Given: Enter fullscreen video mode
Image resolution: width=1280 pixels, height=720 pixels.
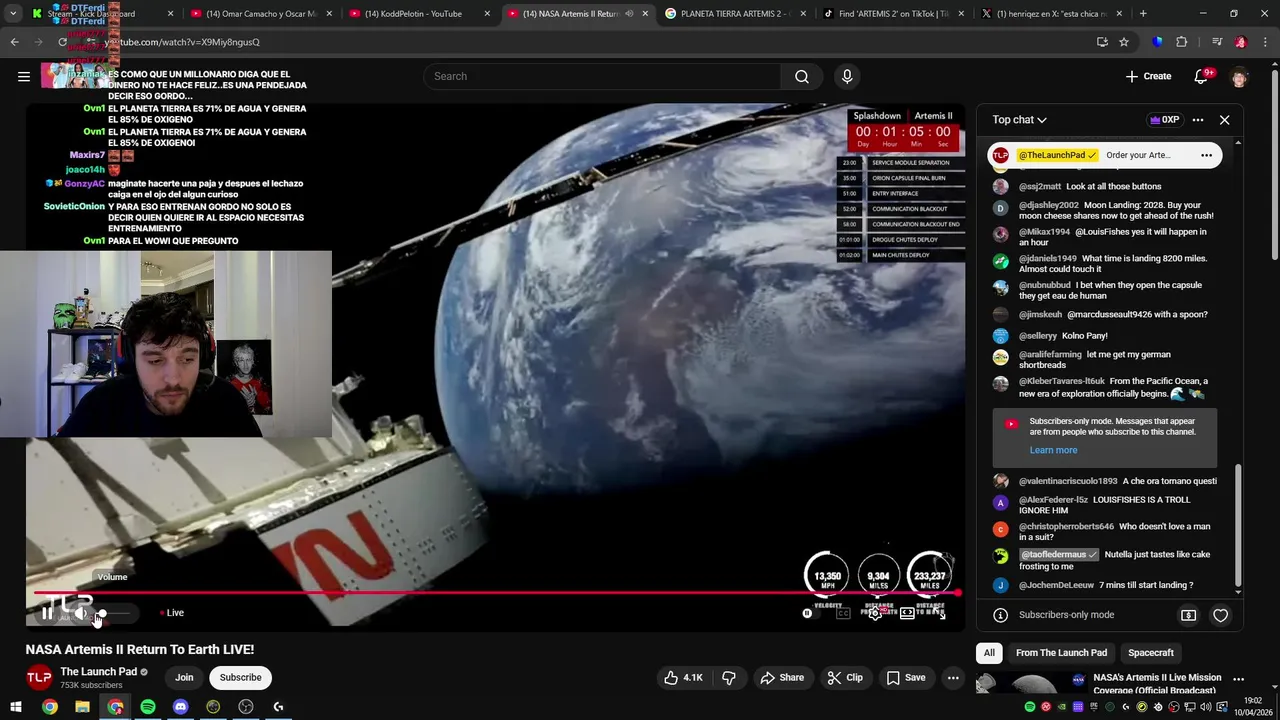Looking at the screenshot, I should (940, 613).
